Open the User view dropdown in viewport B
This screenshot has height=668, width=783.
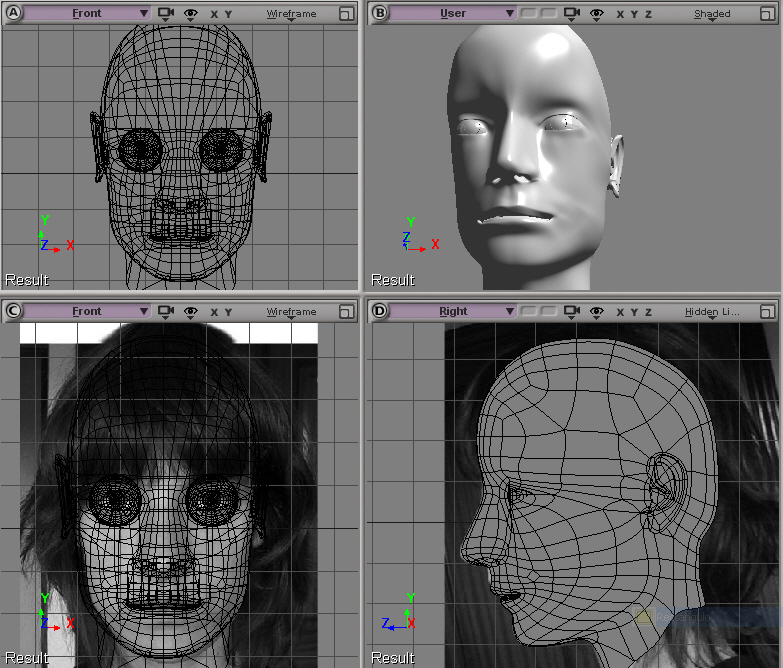click(453, 13)
